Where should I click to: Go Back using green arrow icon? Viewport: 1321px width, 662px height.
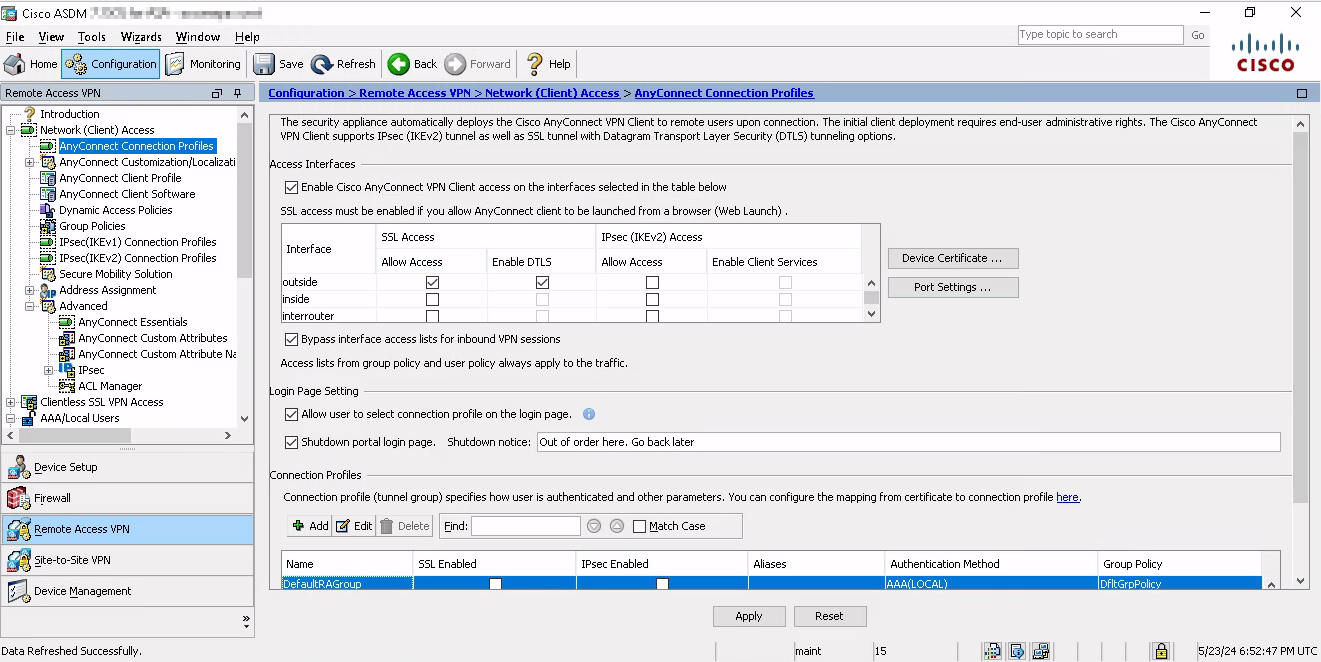click(399, 64)
